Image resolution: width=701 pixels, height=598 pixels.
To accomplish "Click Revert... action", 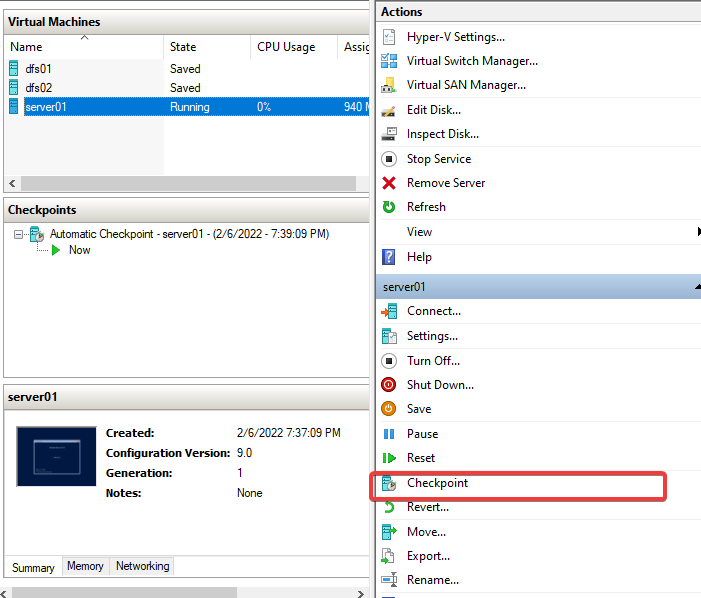I will (428, 507).
